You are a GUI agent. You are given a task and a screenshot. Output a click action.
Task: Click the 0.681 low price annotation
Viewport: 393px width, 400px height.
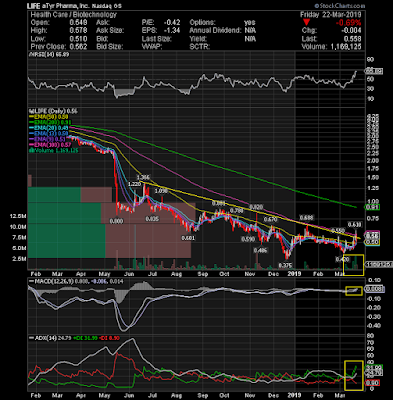(x=188, y=238)
